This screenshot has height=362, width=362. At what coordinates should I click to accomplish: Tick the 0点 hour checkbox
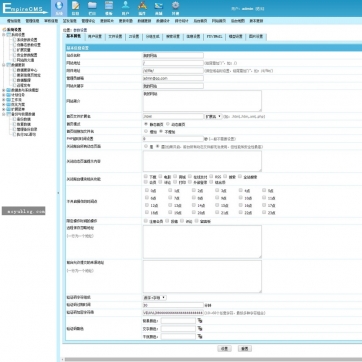click(147, 190)
